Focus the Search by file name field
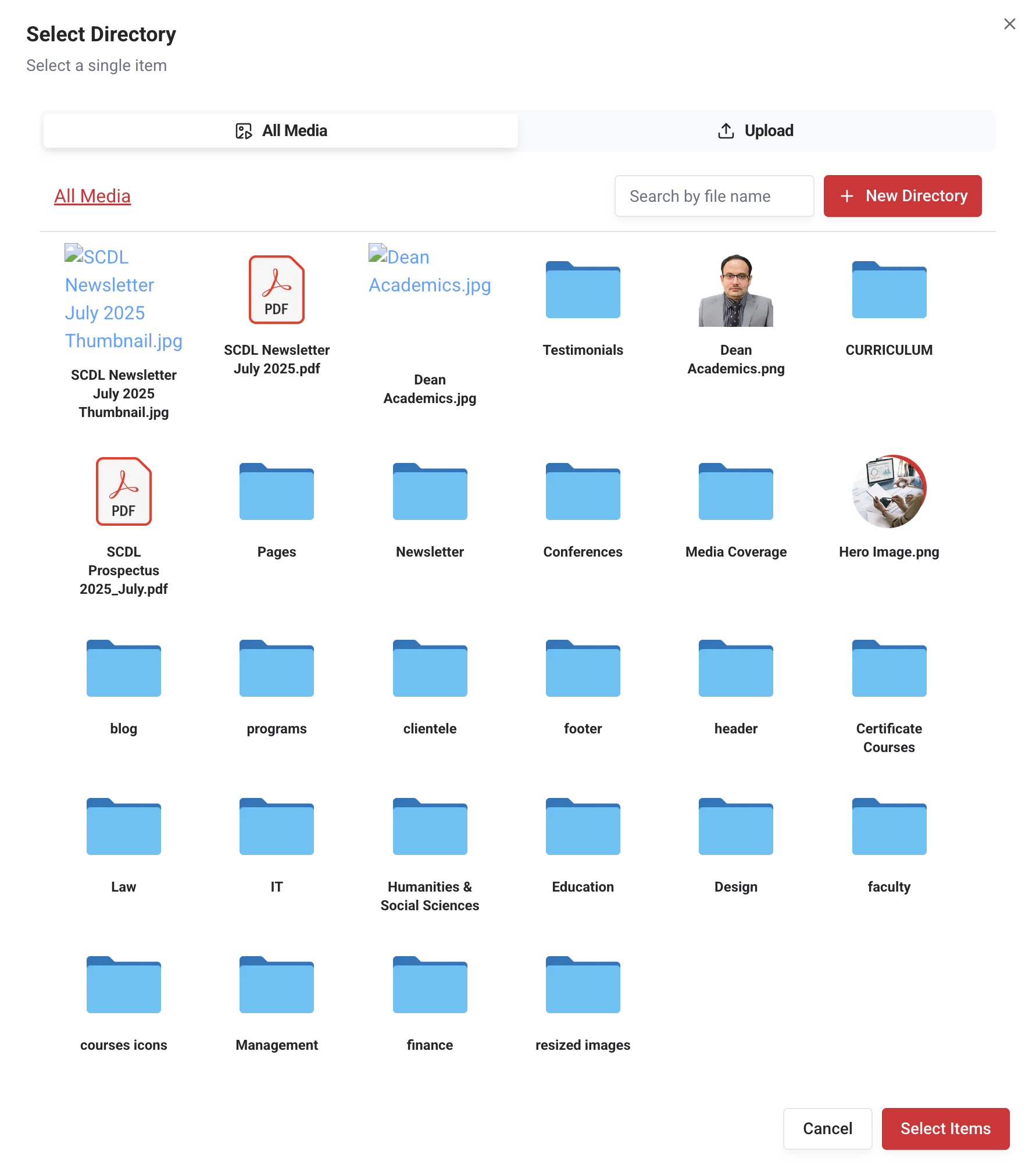The height and width of the screenshot is (1176, 1036). (714, 196)
